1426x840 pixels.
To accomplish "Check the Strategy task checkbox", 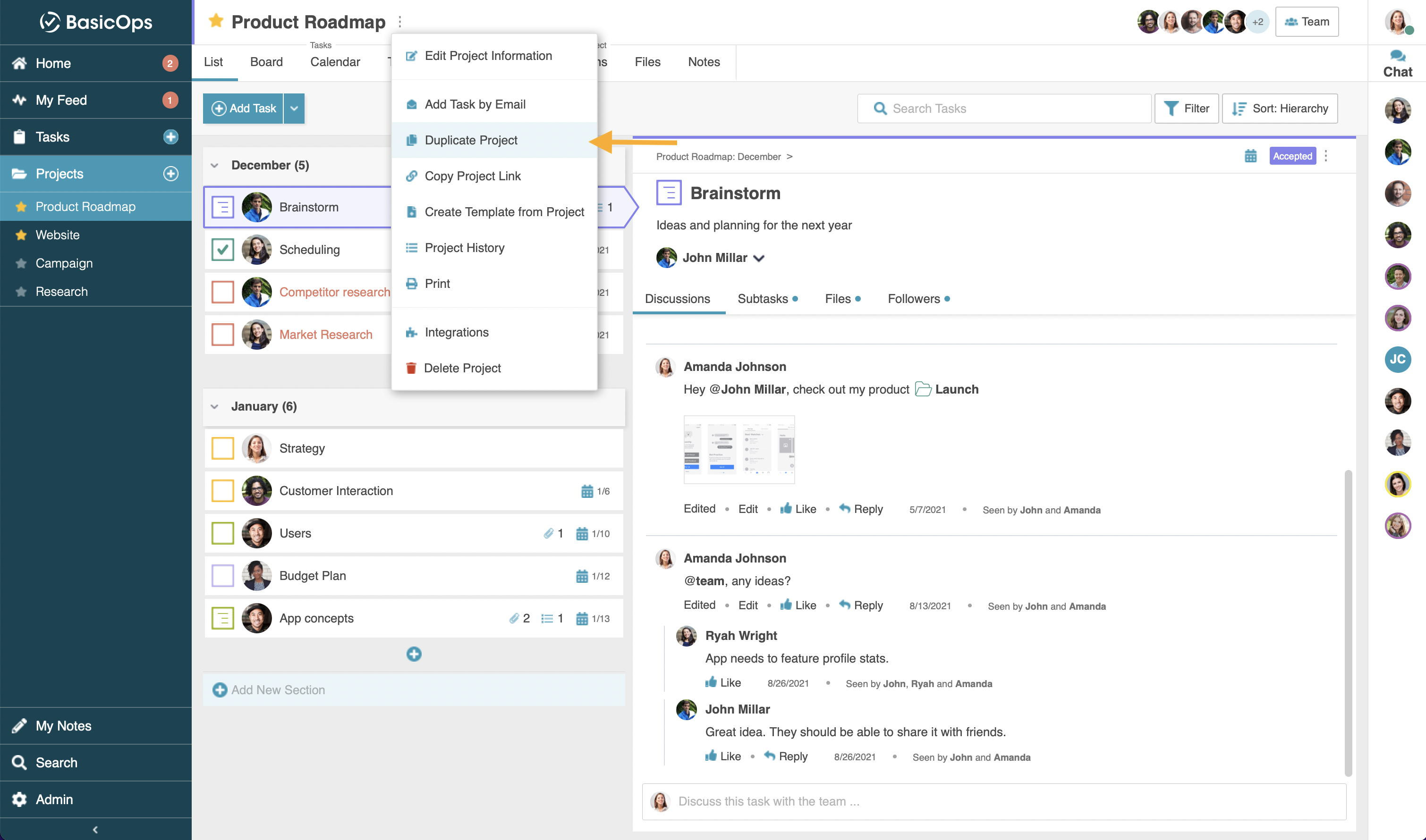I will (x=222, y=448).
